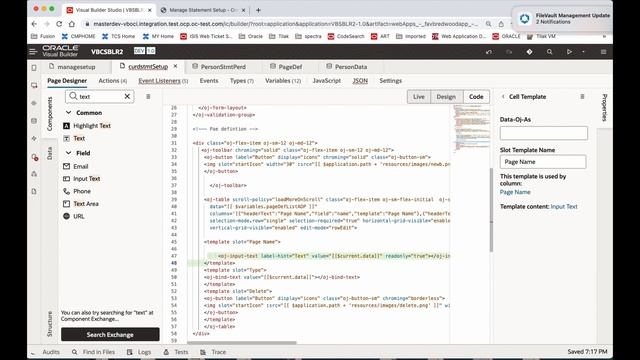Image resolution: width=640 pixels, height=360 pixels.
Task: Open the vertical Structure panel tab
Action: 49,324
